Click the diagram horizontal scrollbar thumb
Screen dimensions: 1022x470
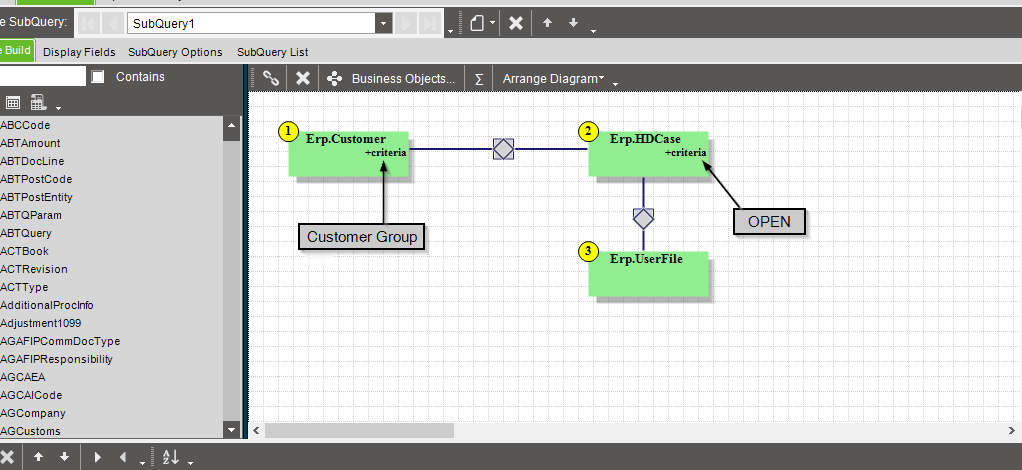(x=359, y=430)
